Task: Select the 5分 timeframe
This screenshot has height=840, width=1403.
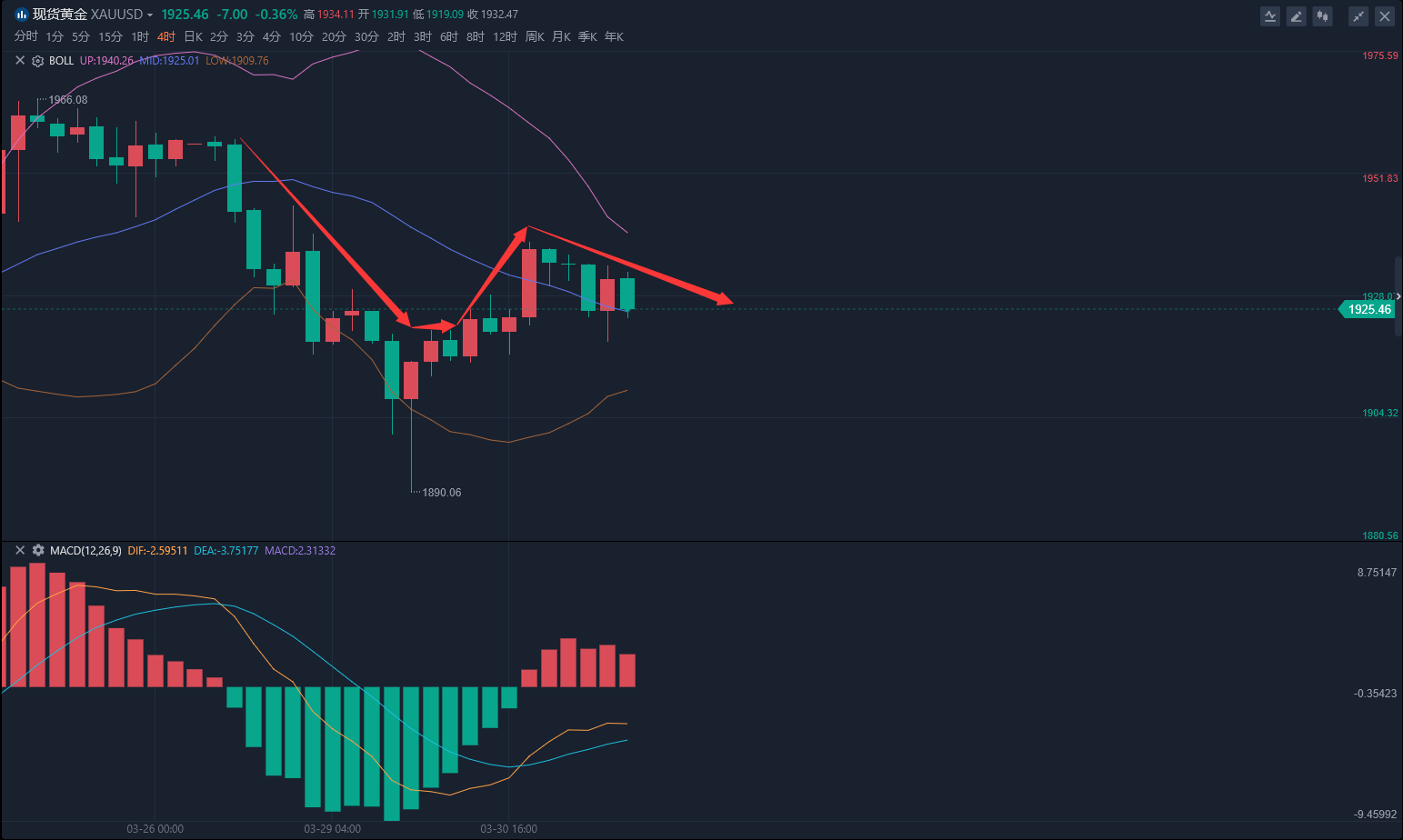Action: (81, 36)
